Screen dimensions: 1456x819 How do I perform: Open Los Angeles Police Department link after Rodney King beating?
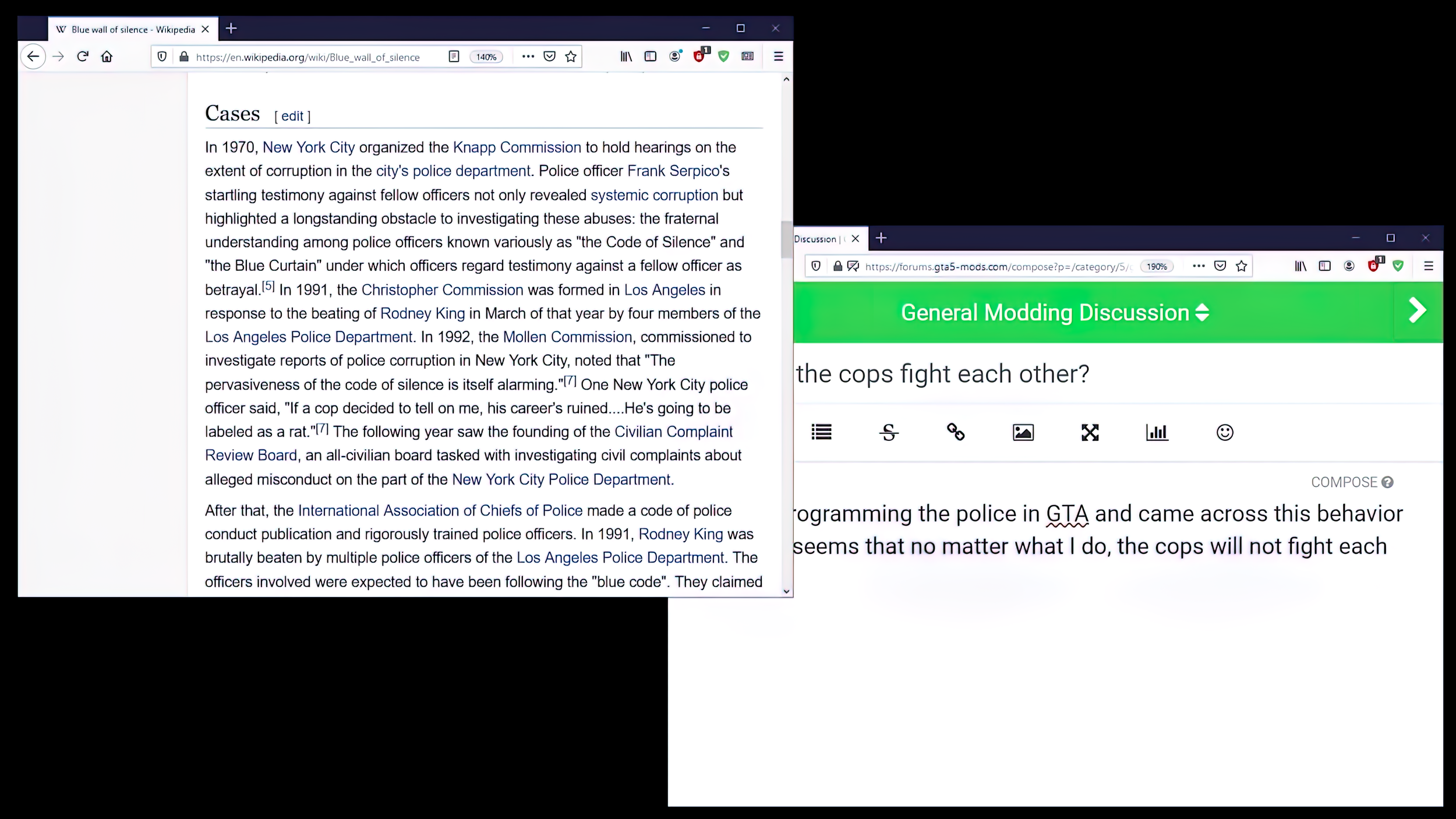coord(309,337)
